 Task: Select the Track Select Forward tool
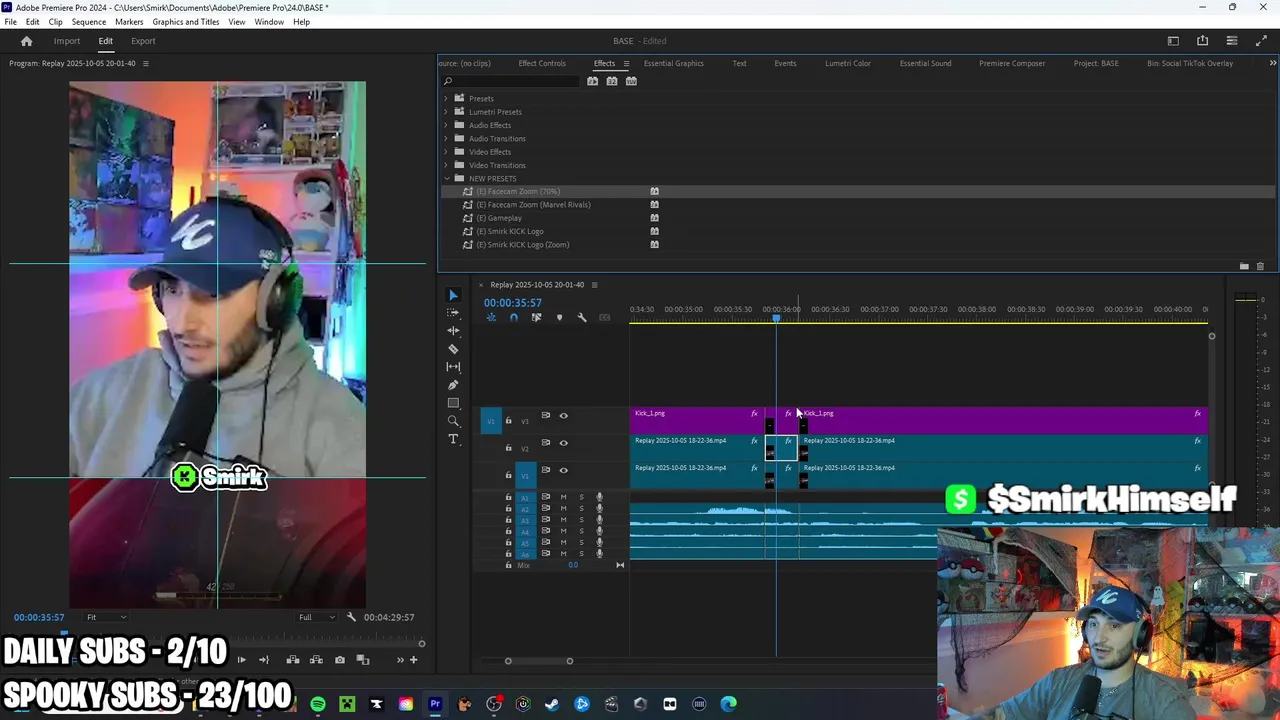click(x=453, y=312)
